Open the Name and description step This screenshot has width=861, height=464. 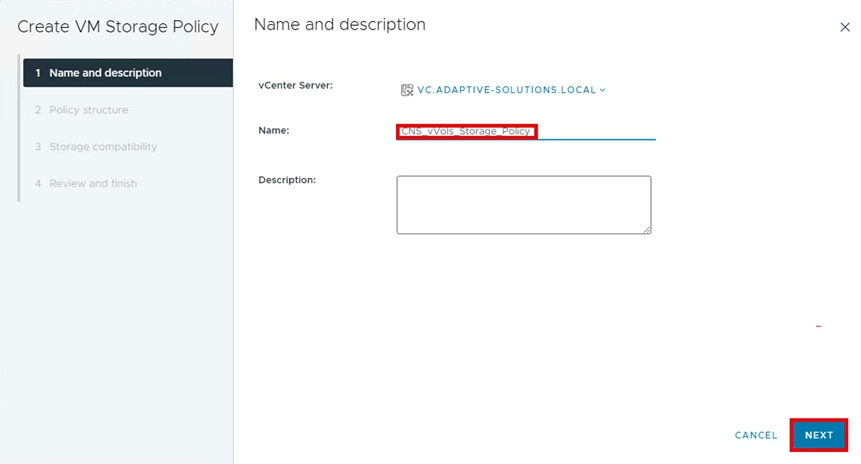pos(105,73)
